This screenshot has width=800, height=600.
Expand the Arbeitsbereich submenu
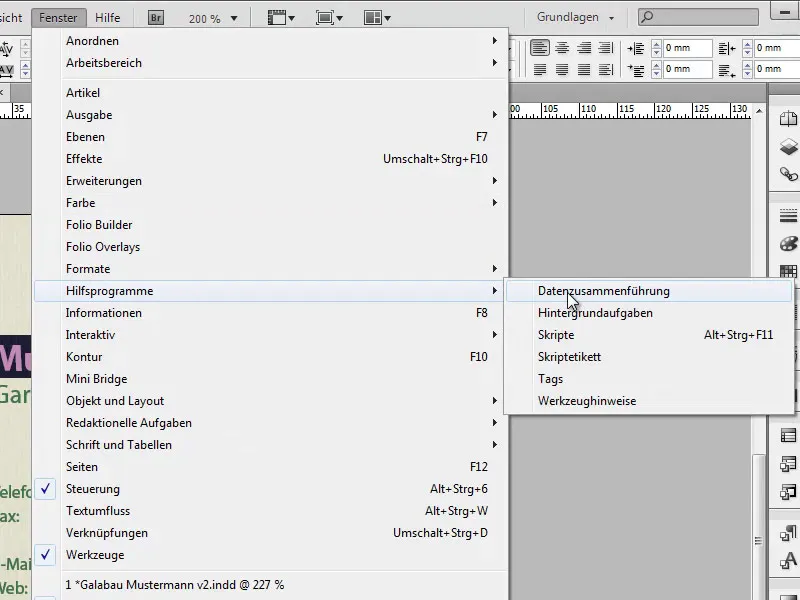(x=271, y=63)
